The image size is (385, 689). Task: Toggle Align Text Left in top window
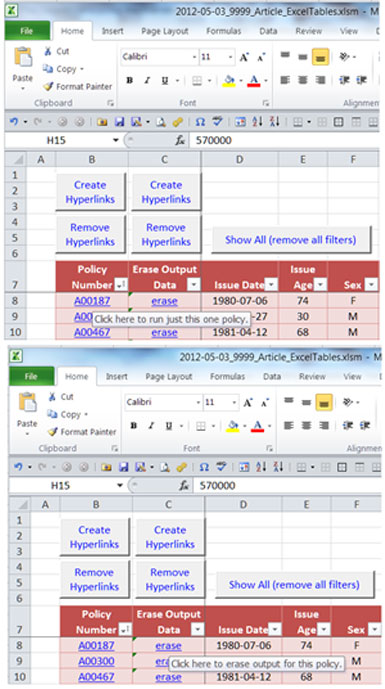coord(285,80)
